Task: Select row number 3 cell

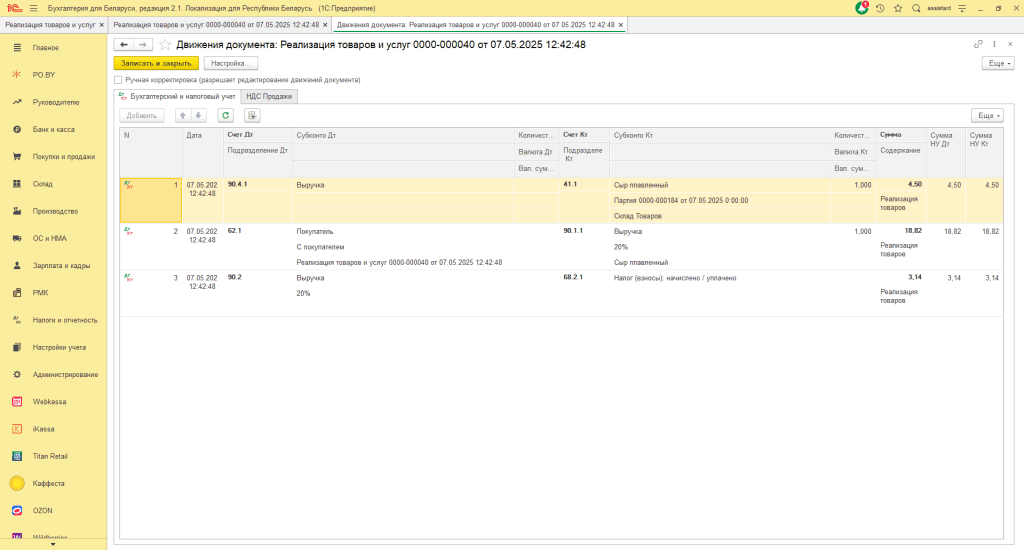Action: [x=151, y=293]
